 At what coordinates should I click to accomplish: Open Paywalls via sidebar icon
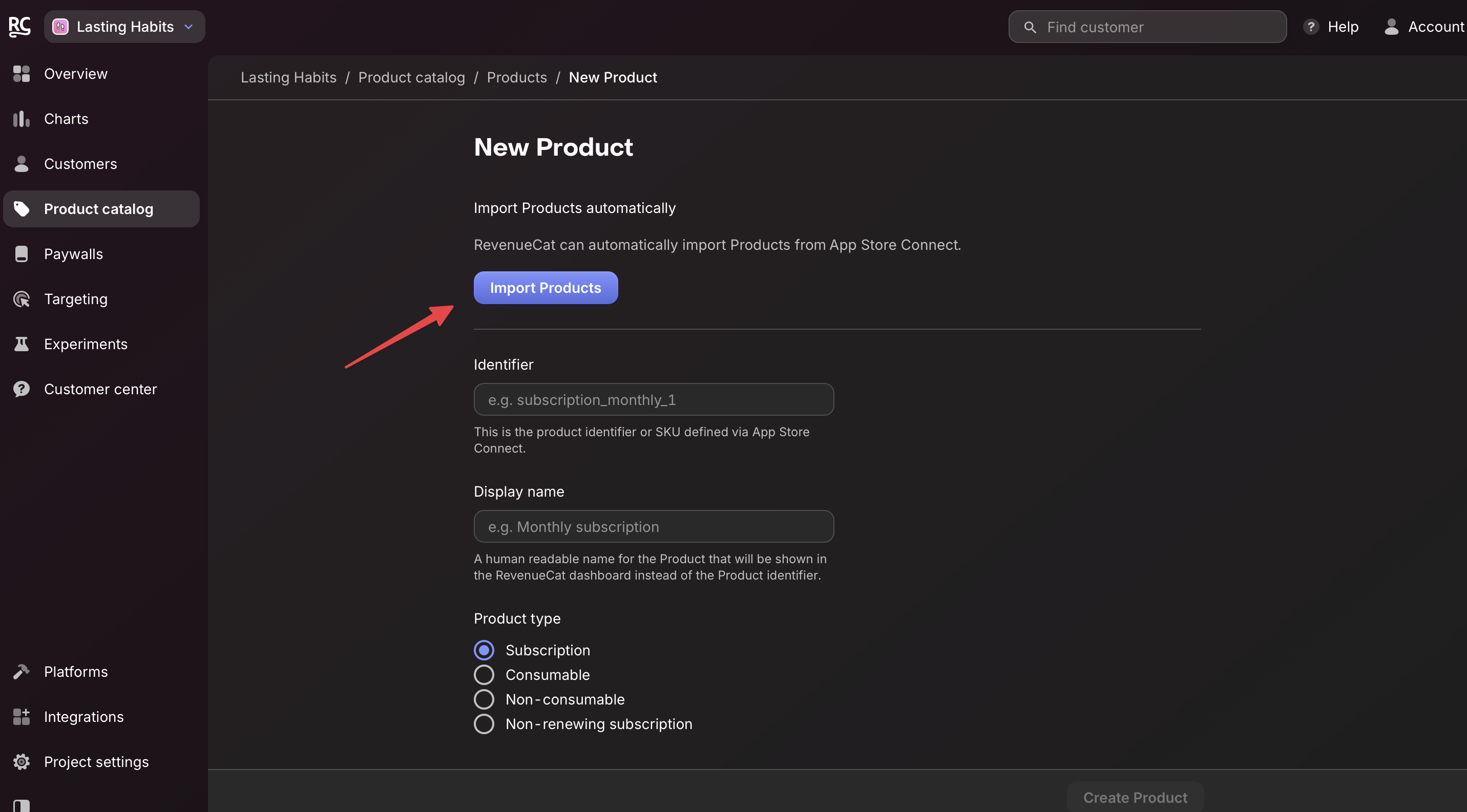point(21,254)
